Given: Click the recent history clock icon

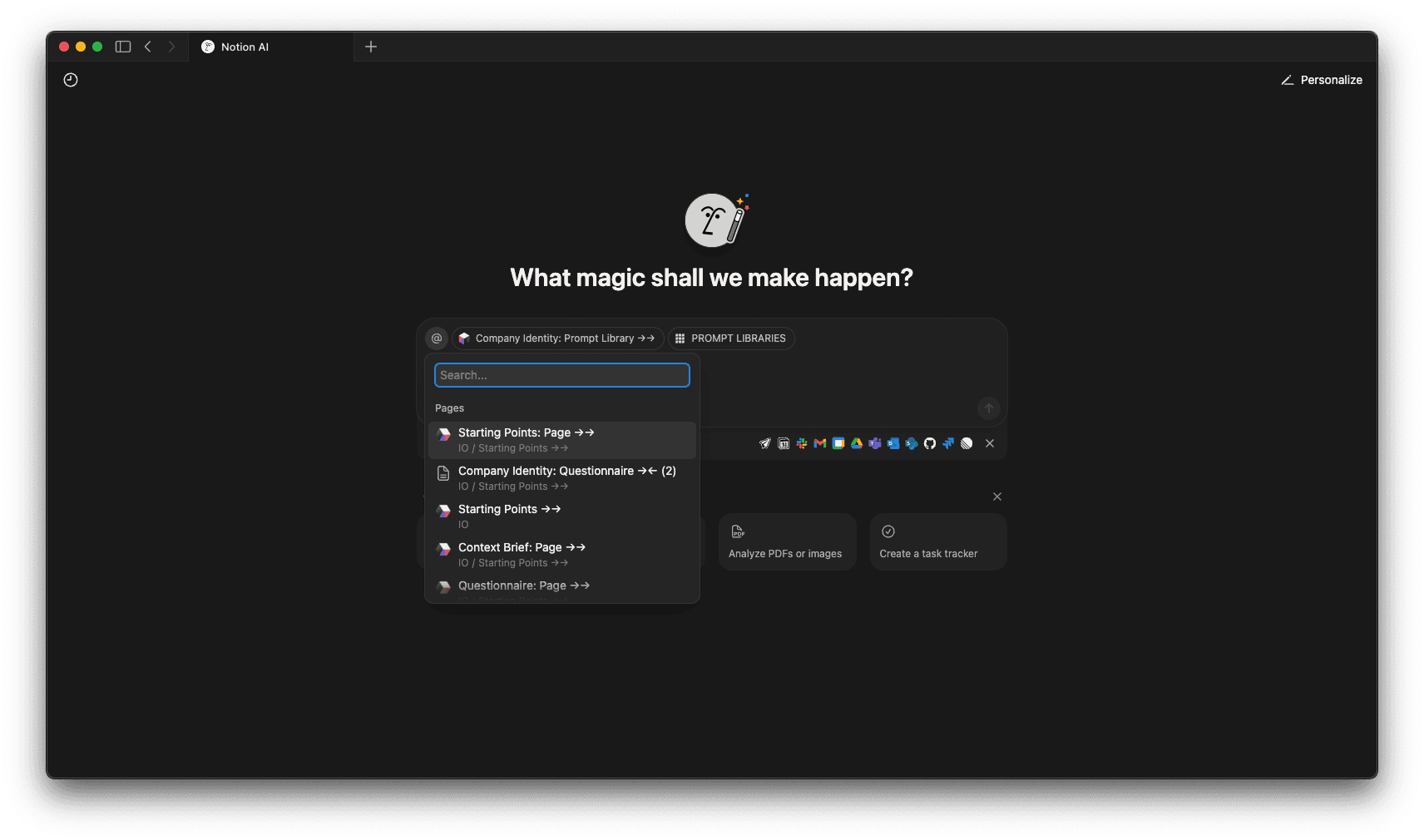Looking at the screenshot, I should [71, 80].
